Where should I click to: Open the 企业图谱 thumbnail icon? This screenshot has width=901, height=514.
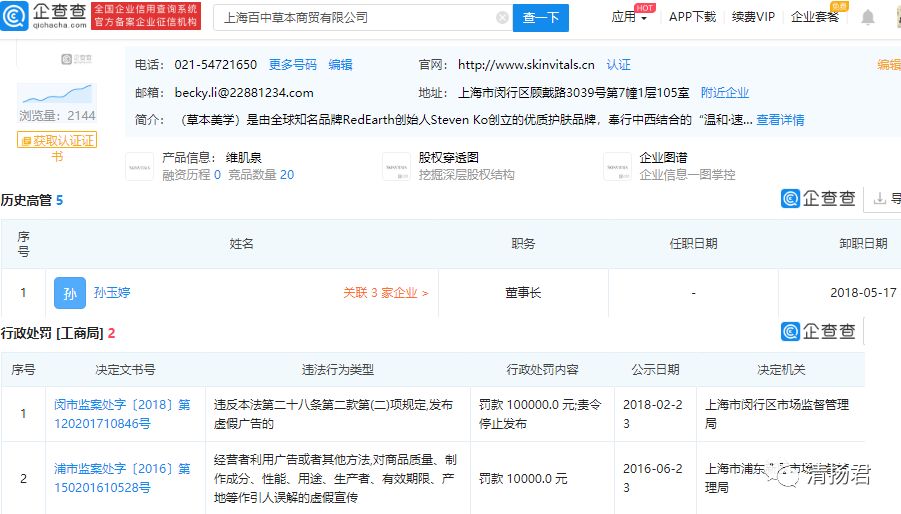click(x=618, y=167)
